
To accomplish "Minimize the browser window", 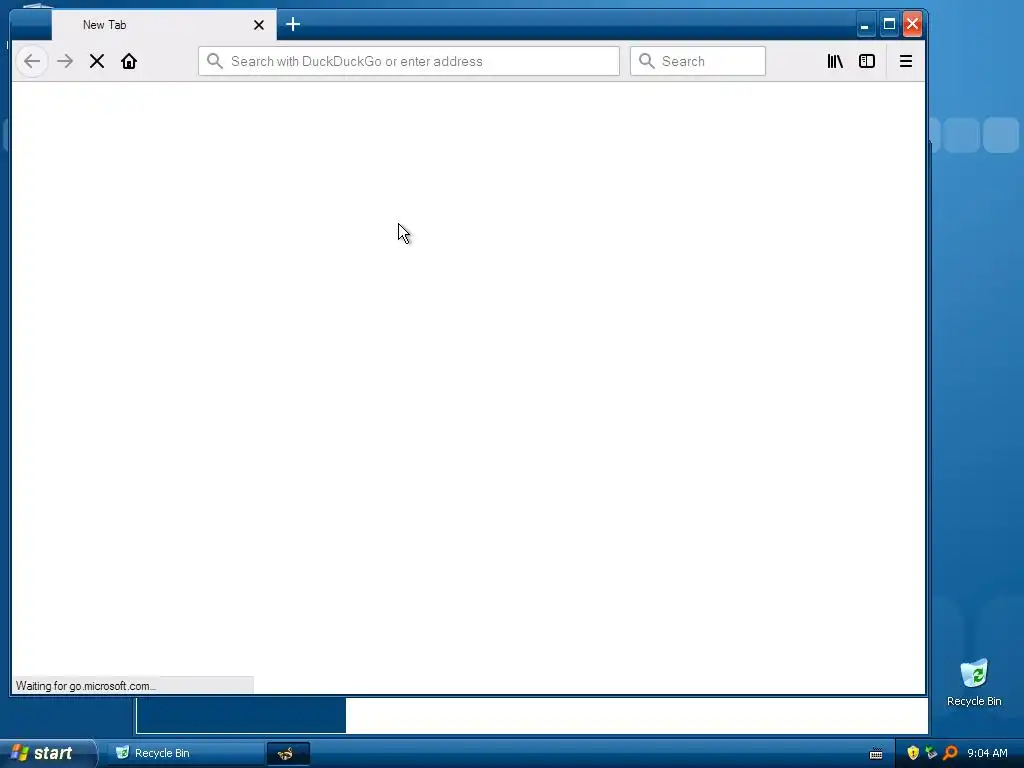I will [865, 25].
